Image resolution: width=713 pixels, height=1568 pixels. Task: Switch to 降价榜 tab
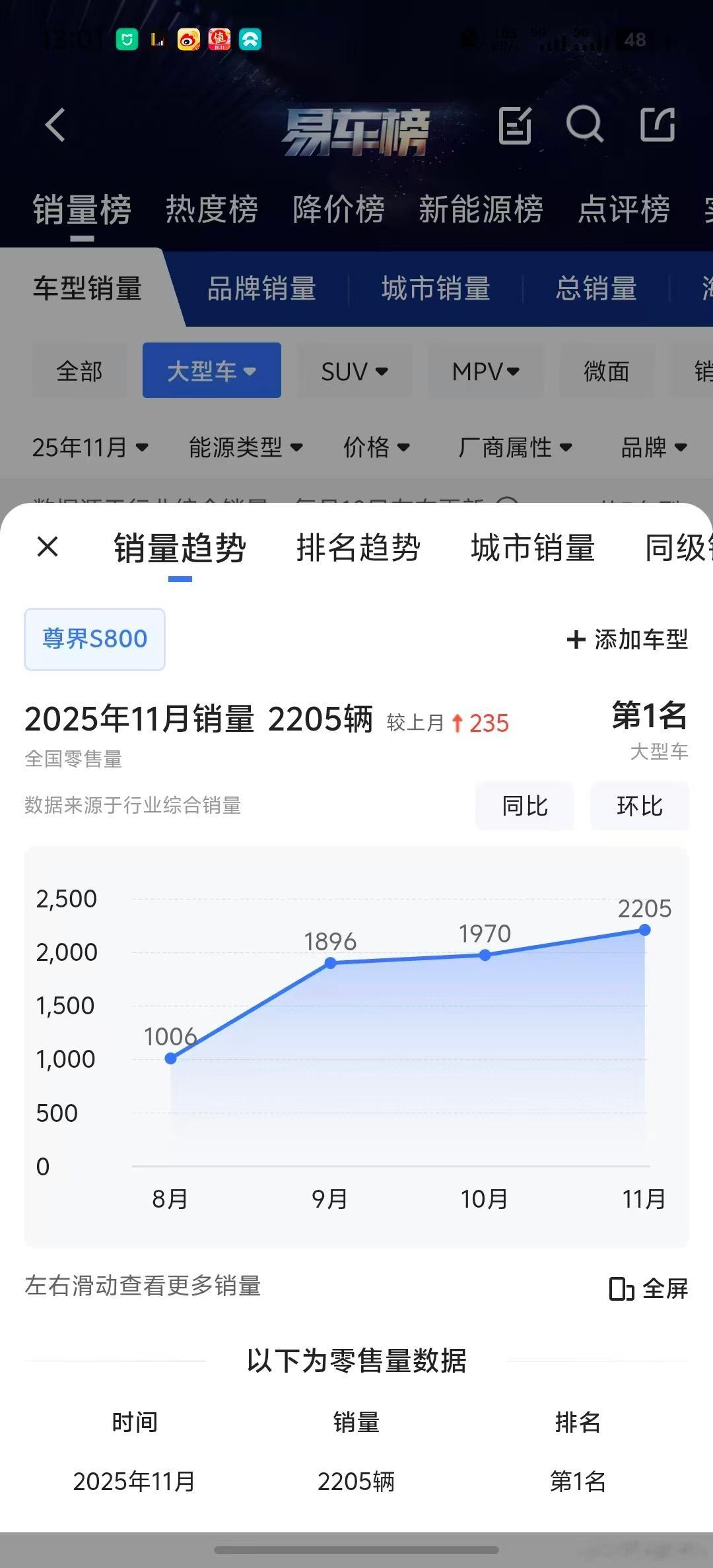click(339, 210)
